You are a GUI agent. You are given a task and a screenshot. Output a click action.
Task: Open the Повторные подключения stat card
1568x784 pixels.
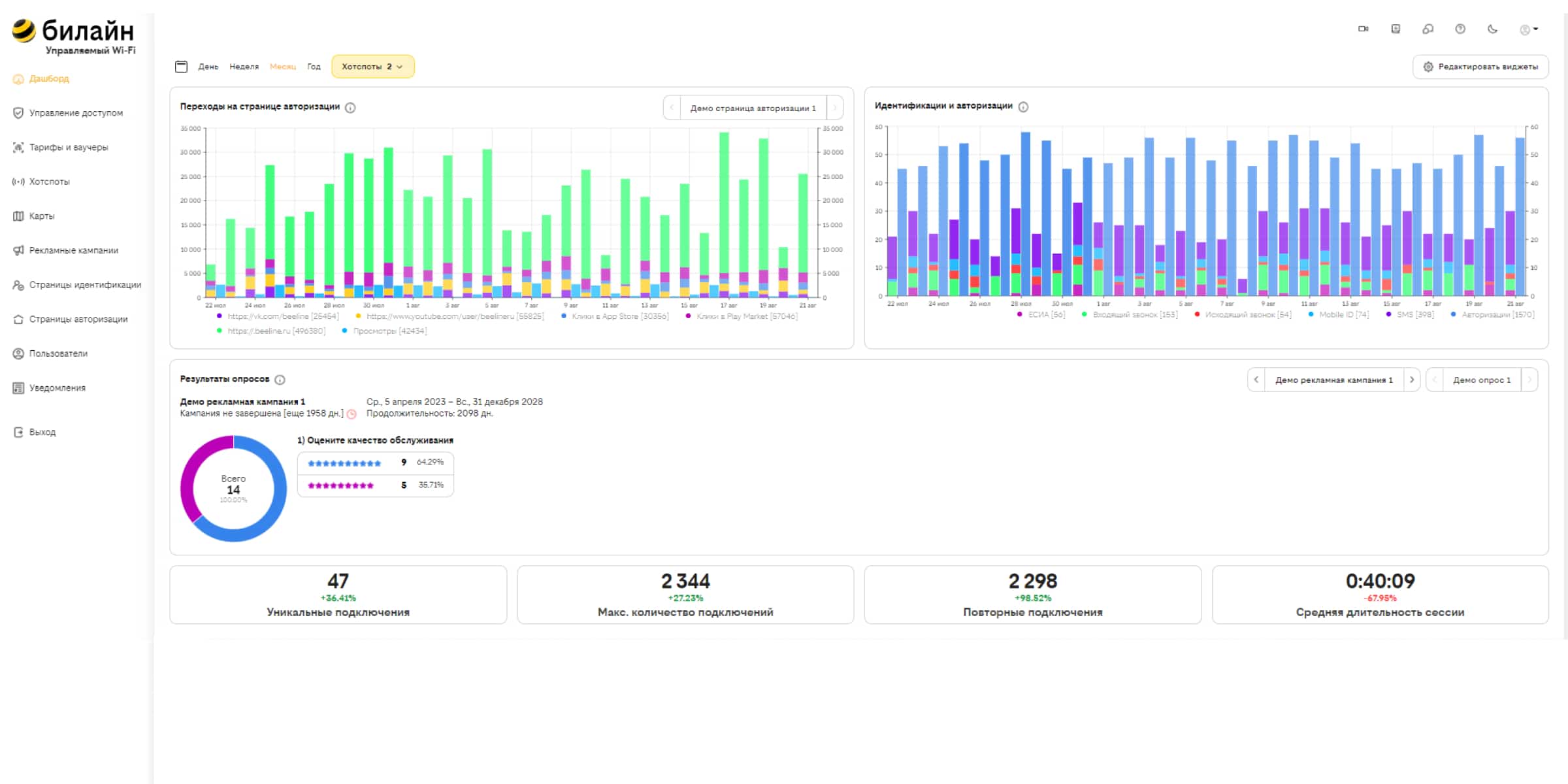[1033, 595]
